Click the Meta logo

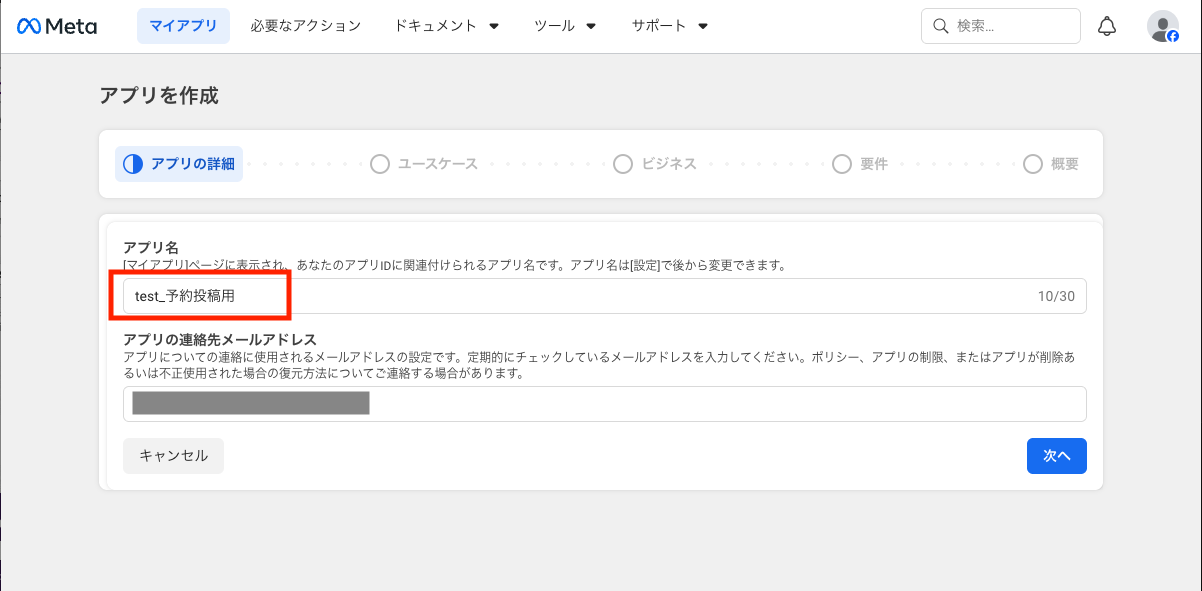(x=57, y=26)
